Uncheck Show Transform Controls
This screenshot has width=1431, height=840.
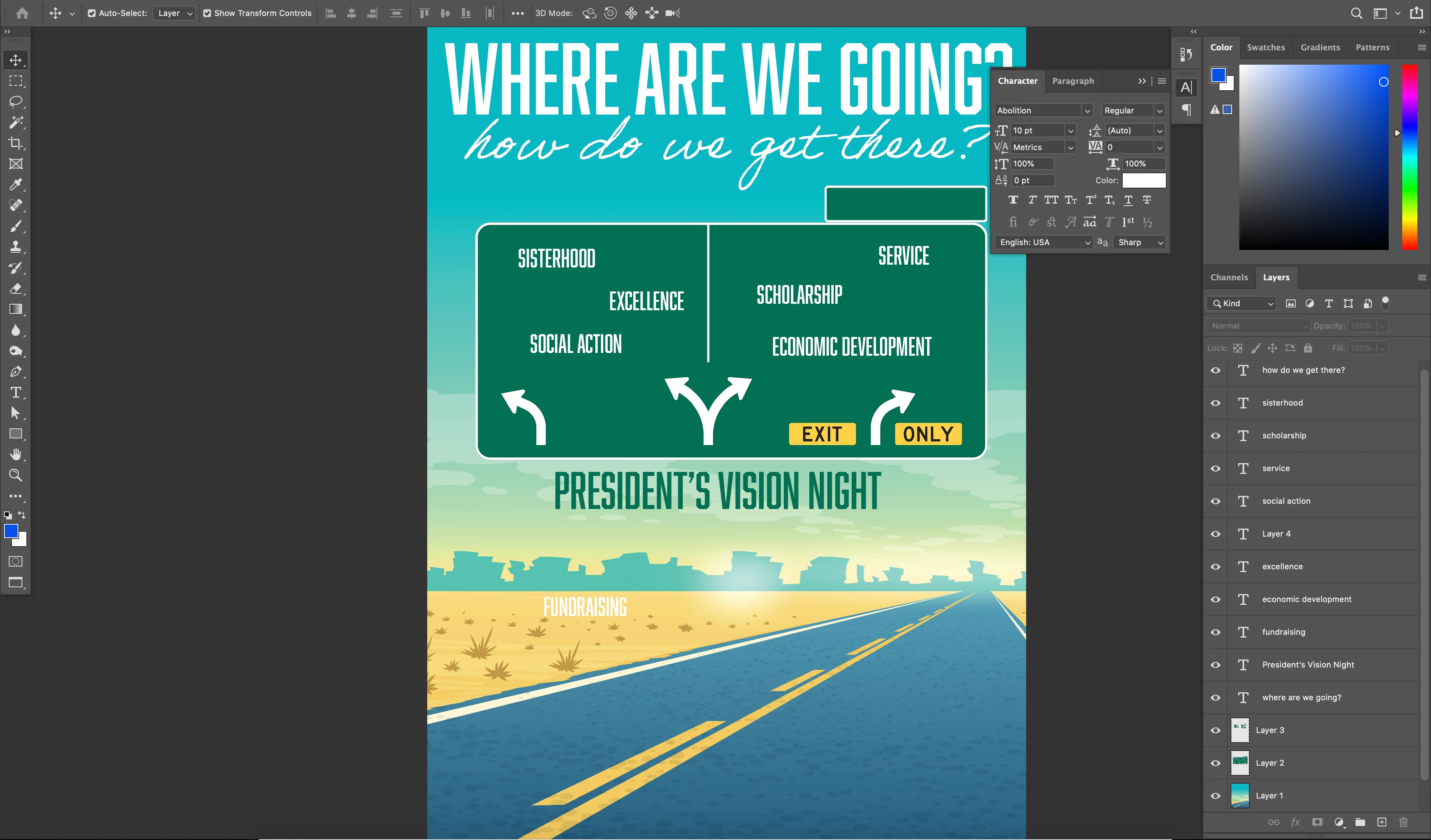207,13
